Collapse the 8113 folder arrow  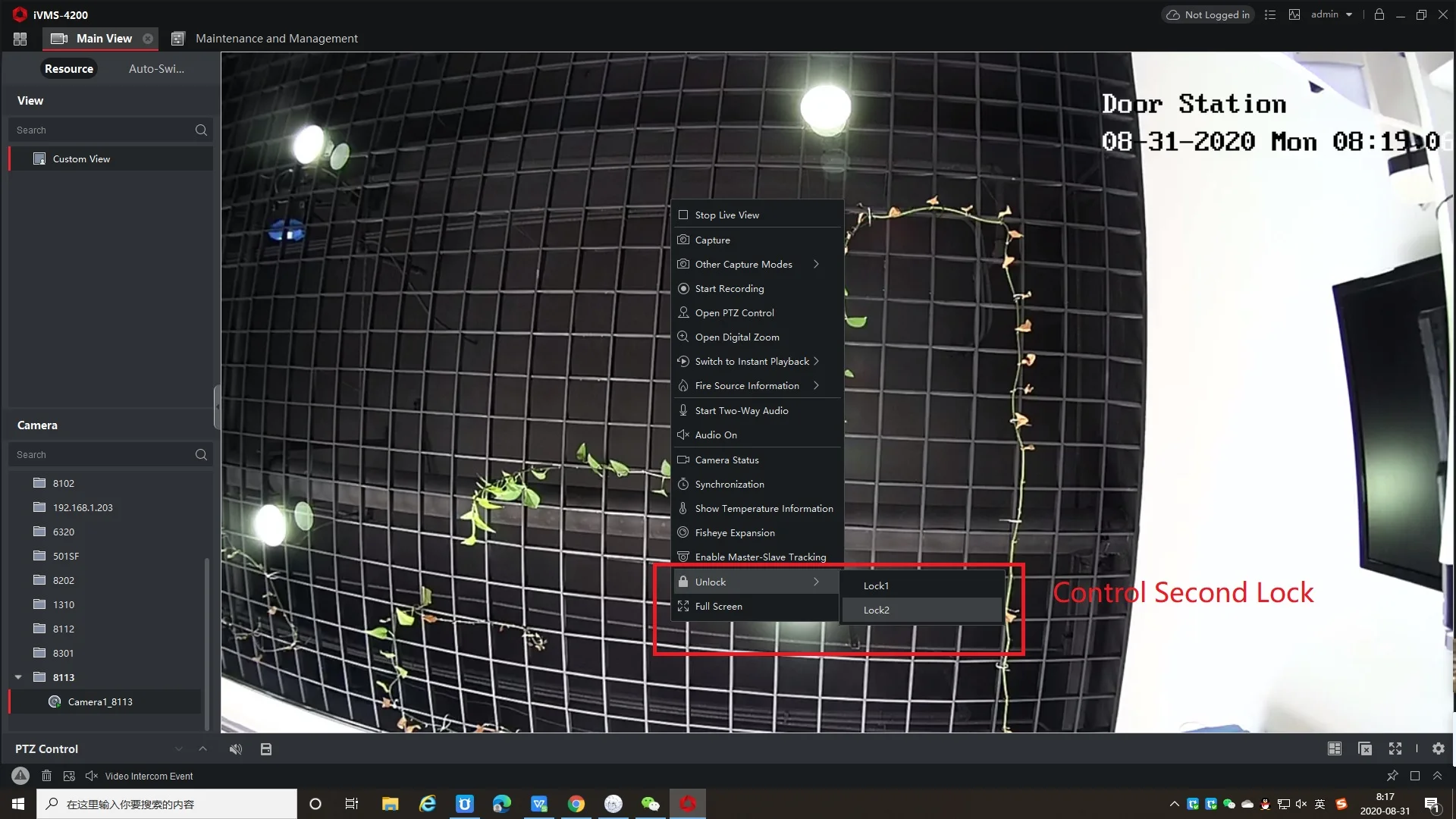18,677
